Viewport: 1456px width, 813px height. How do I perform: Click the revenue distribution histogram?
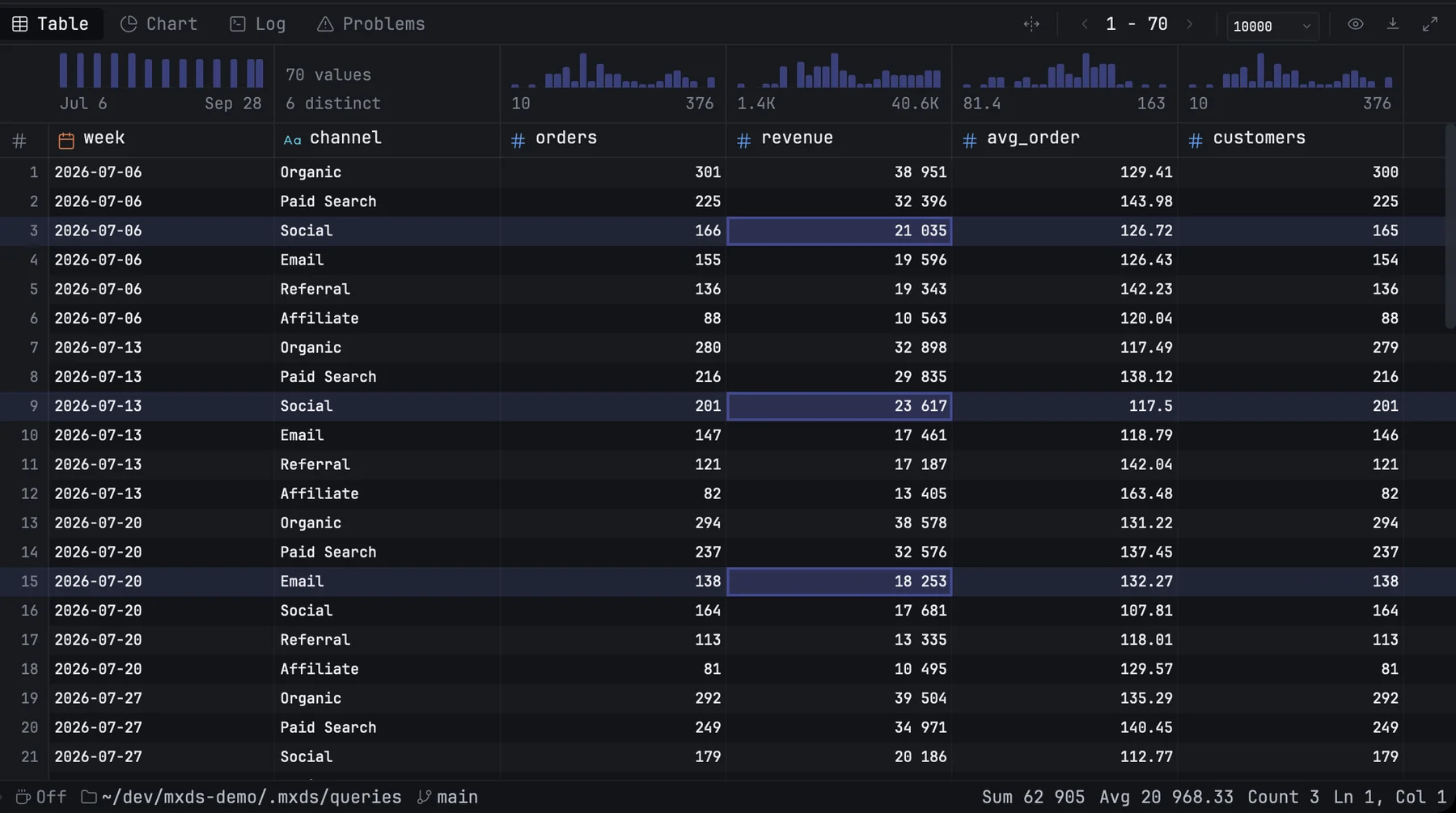(x=839, y=70)
